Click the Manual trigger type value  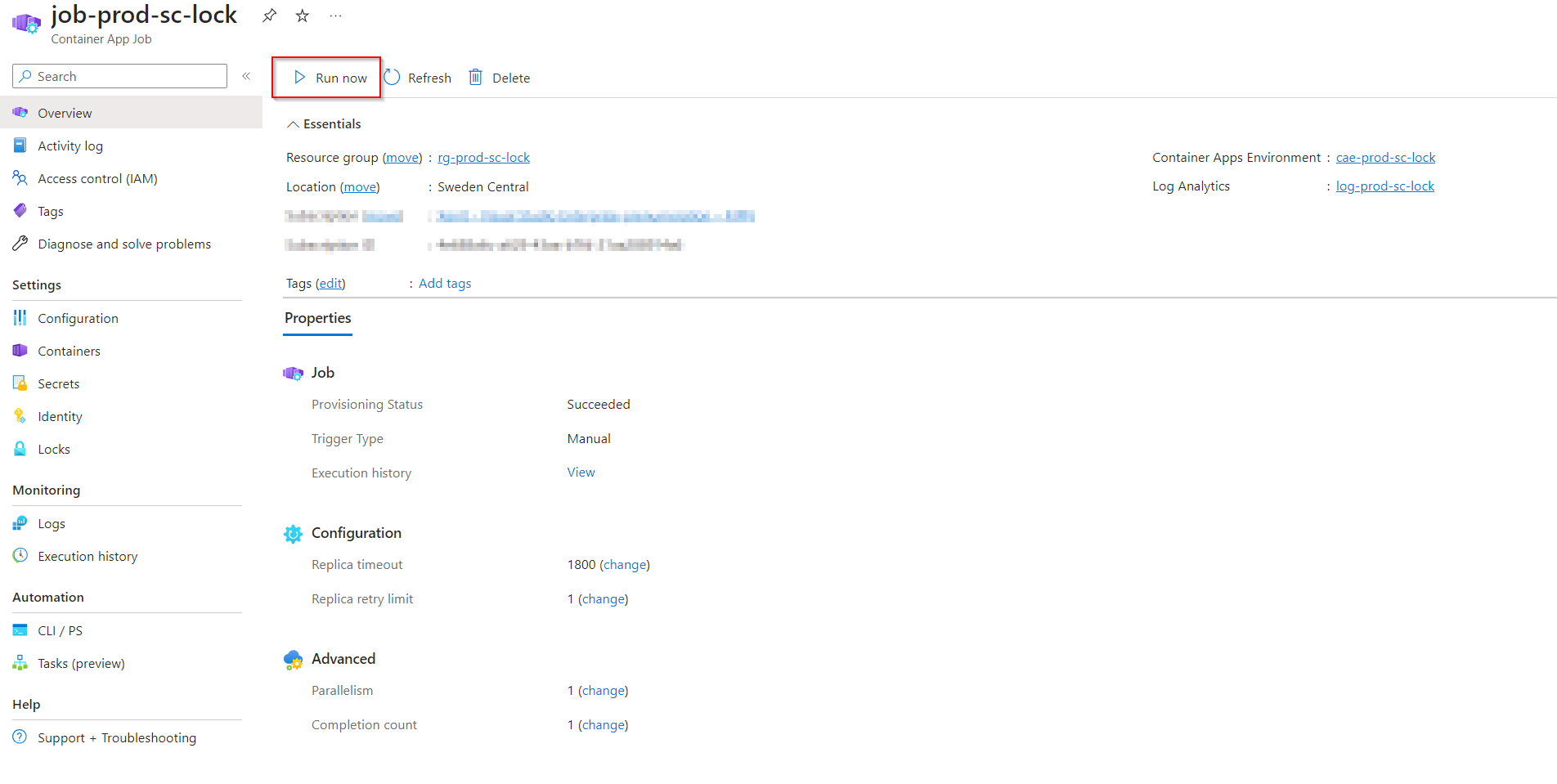[x=589, y=438]
